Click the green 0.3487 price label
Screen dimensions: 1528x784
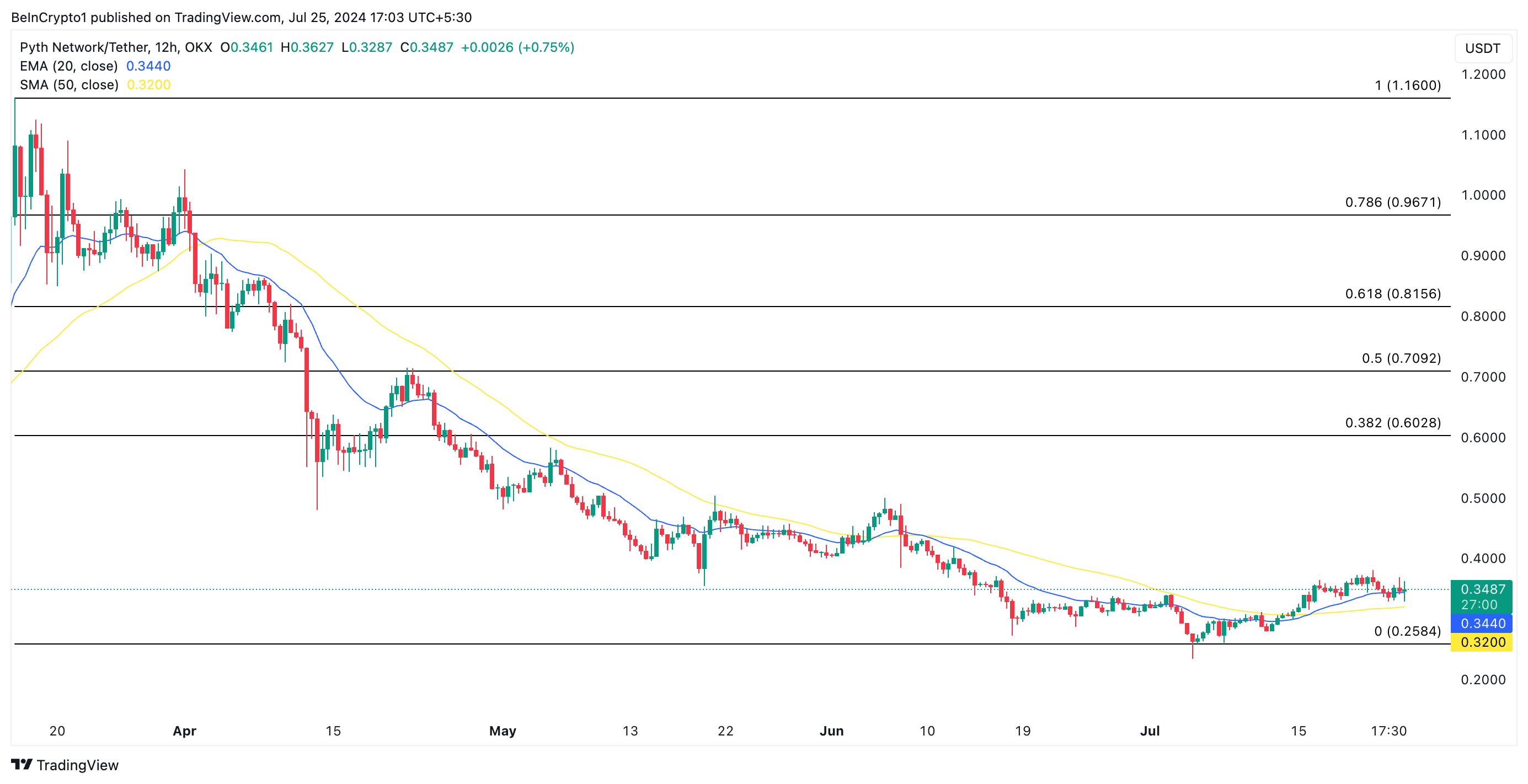(1482, 589)
